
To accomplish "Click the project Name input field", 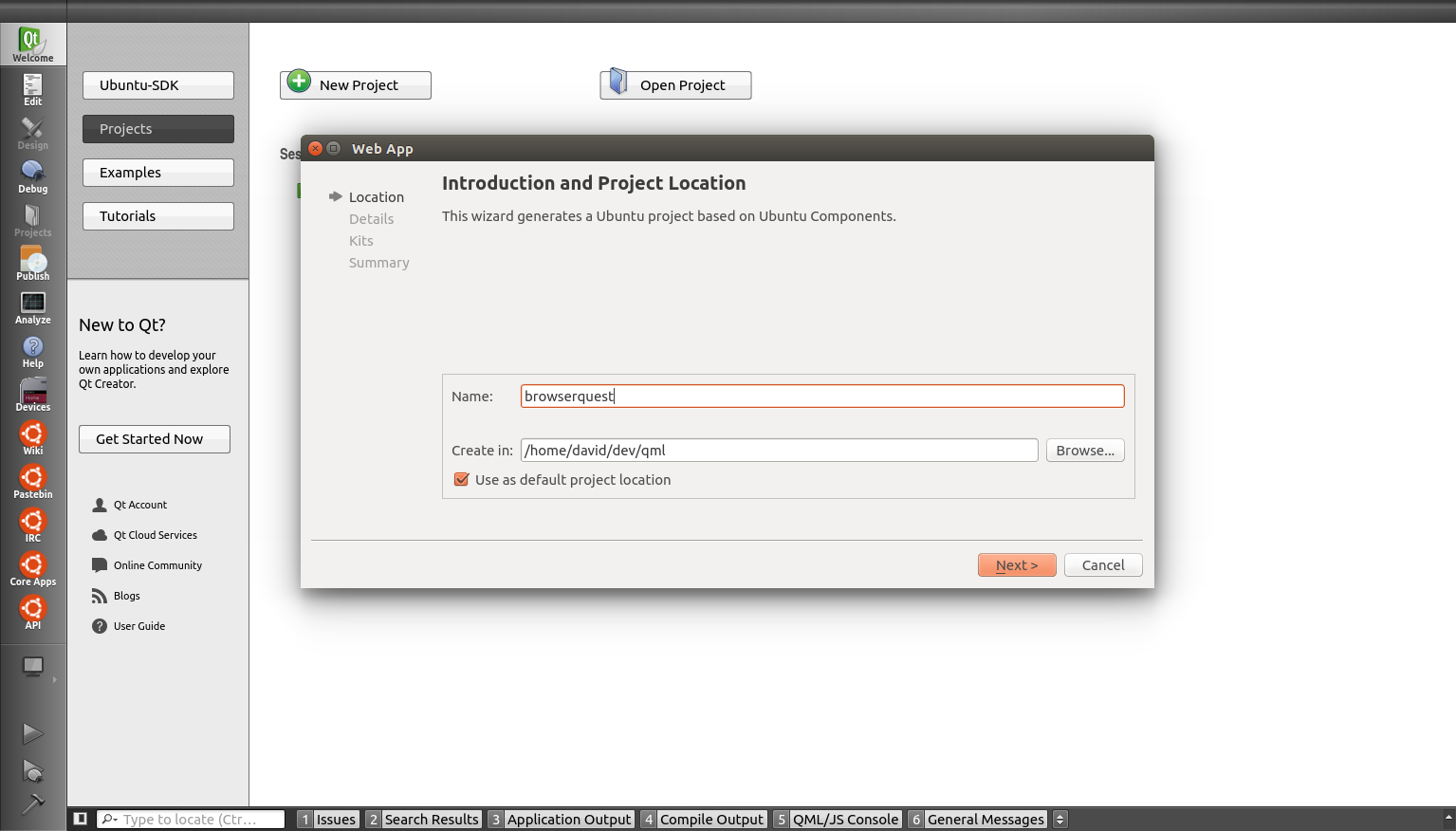I will pos(822,397).
